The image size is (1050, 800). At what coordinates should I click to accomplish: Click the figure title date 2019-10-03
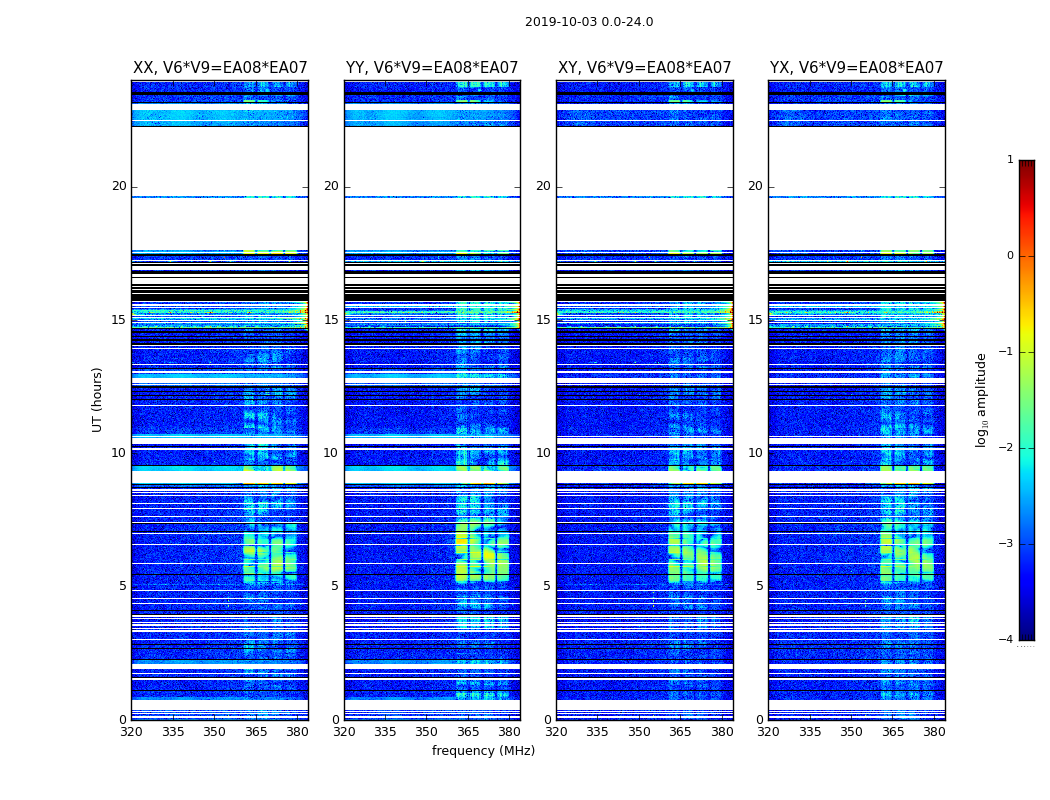[588, 22]
